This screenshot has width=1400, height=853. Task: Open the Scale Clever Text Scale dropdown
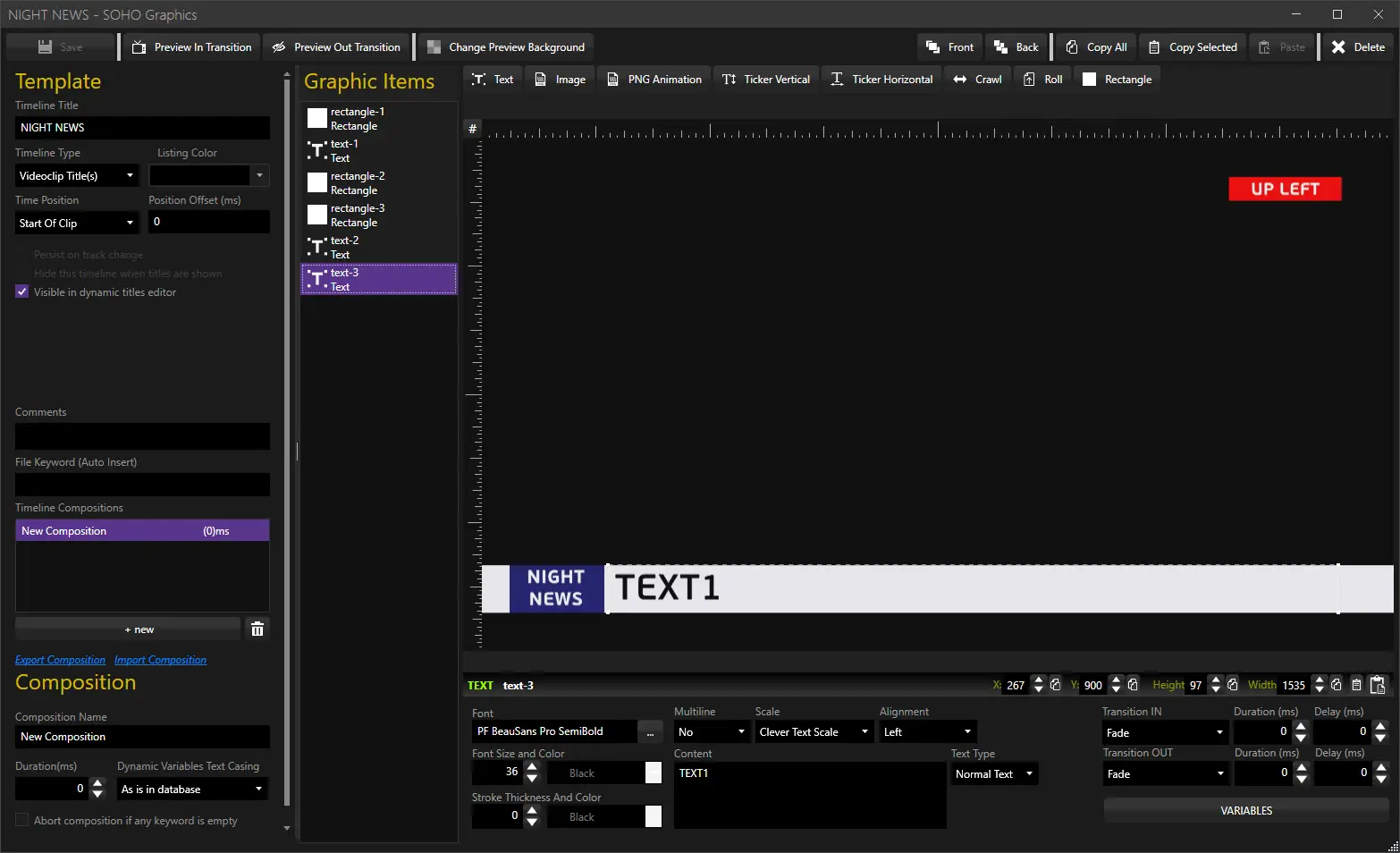coord(814,732)
